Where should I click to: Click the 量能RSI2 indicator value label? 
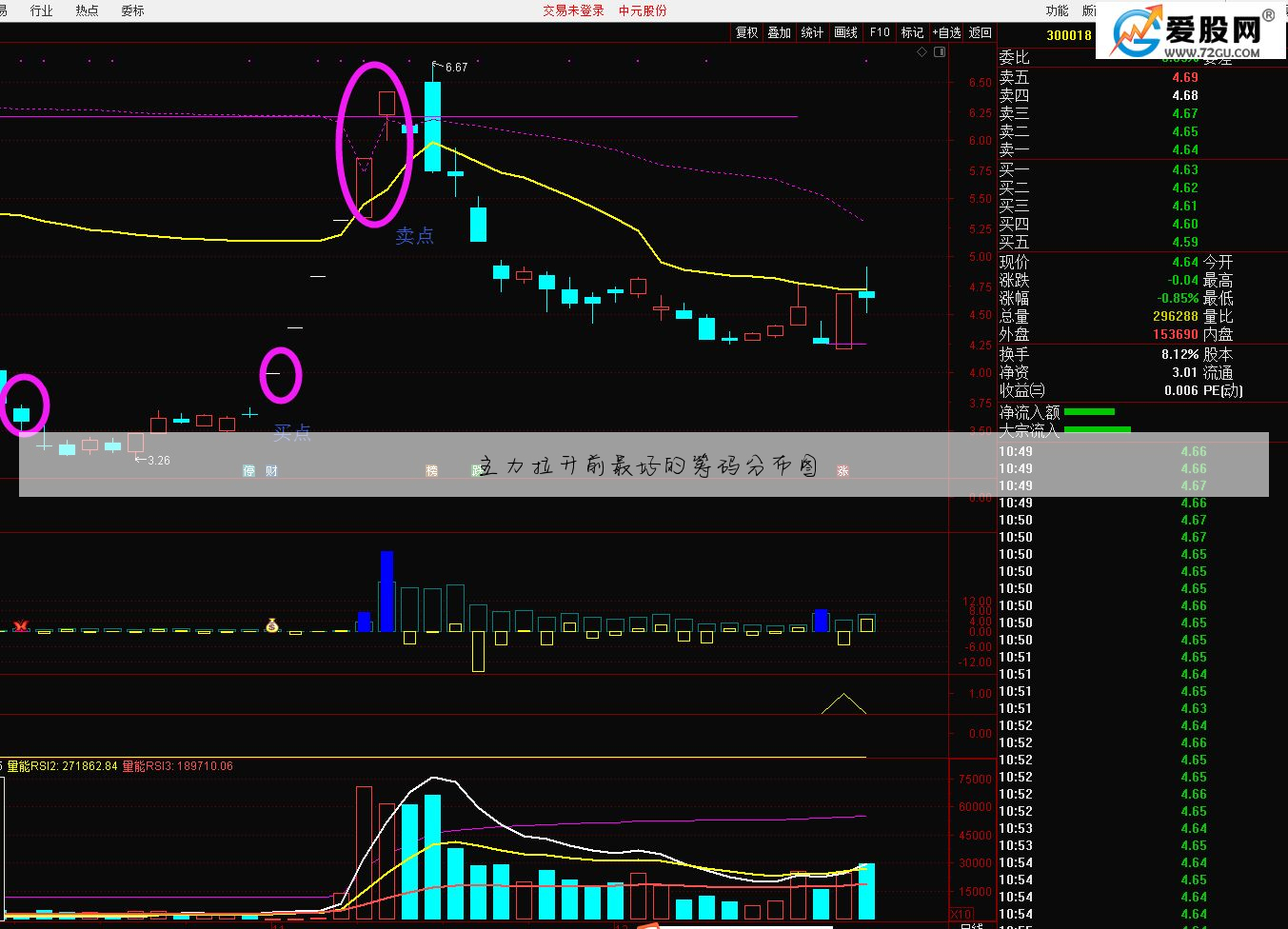click(62, 766)
